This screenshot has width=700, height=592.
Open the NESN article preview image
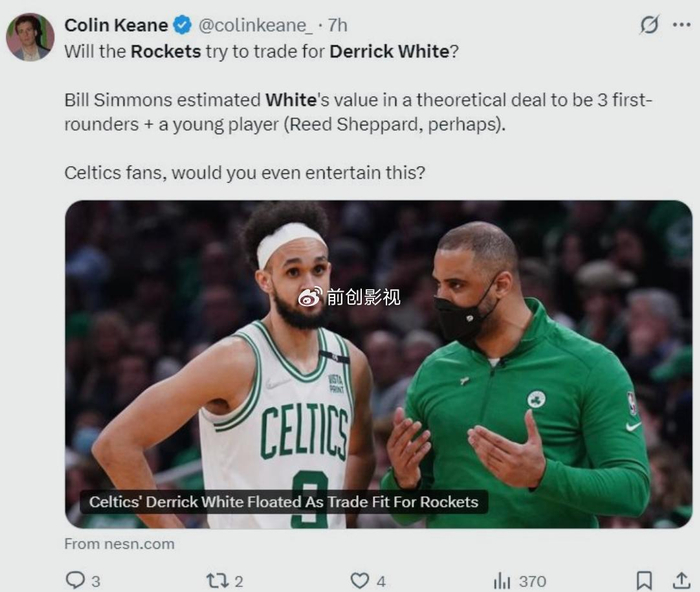(379, 364)
